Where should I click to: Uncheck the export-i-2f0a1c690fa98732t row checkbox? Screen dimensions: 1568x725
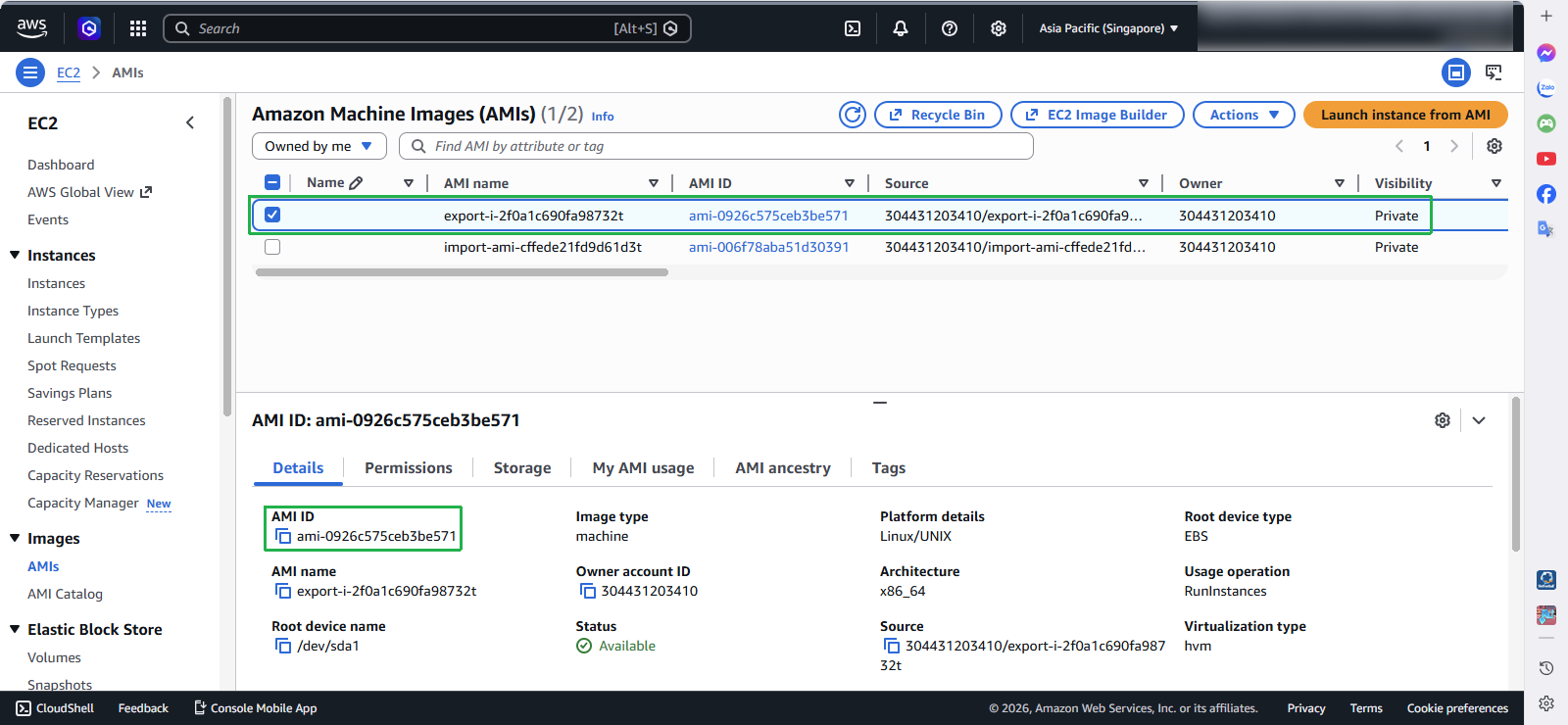tap(272, 215)
